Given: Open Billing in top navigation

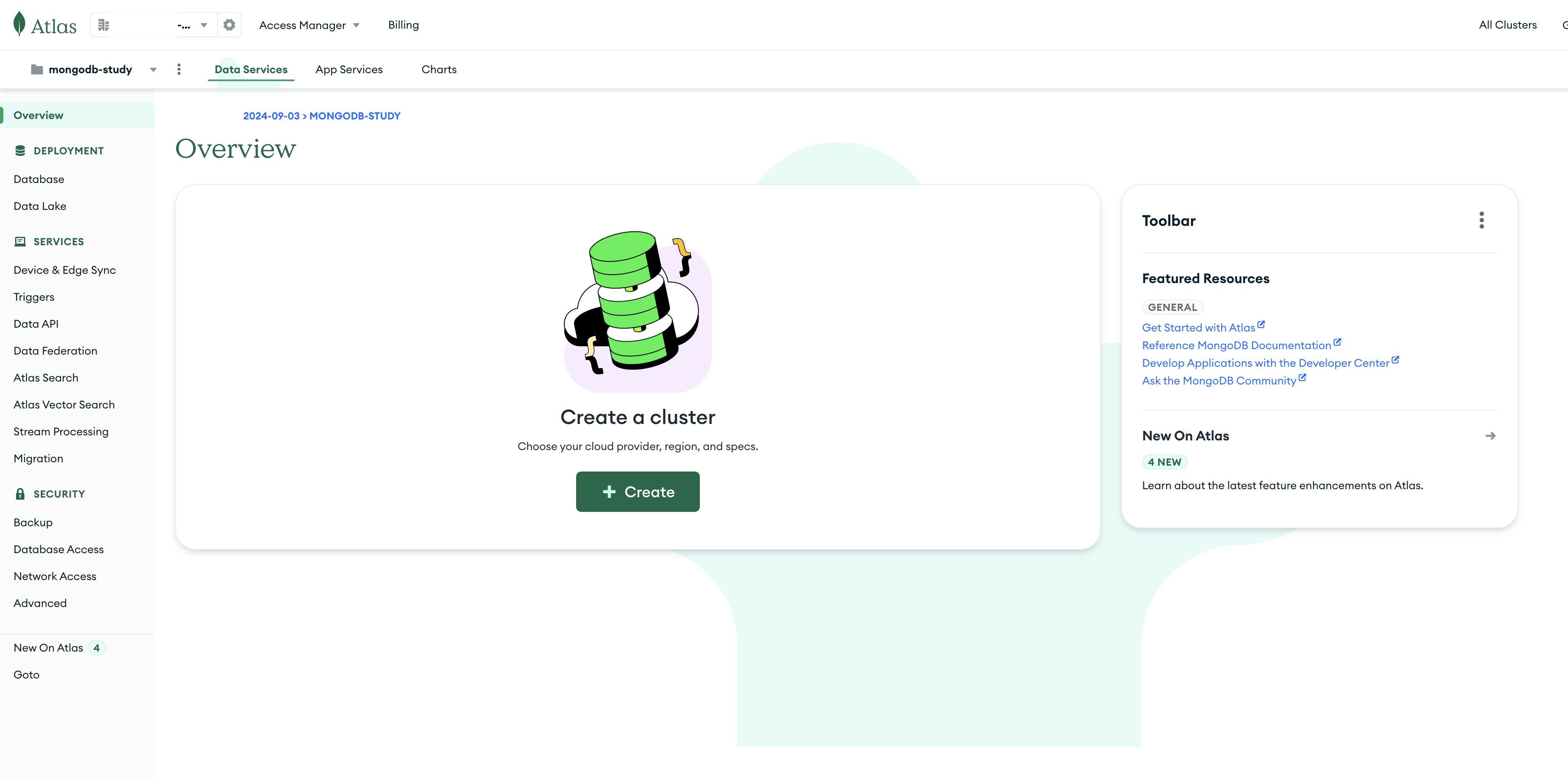Looking at the screenshot, I should tap(403, 25).
